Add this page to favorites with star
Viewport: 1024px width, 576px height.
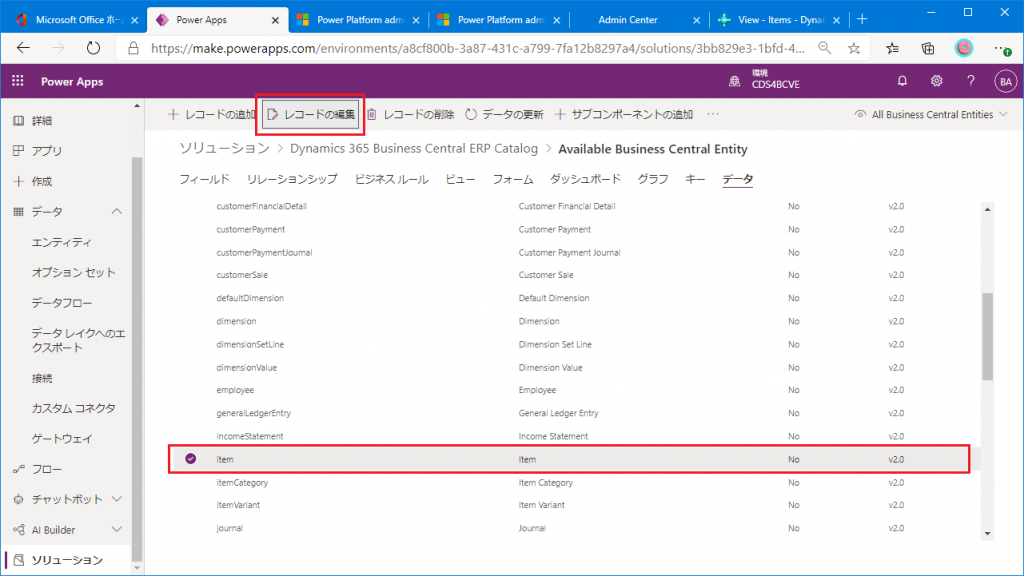pos(854,48)
